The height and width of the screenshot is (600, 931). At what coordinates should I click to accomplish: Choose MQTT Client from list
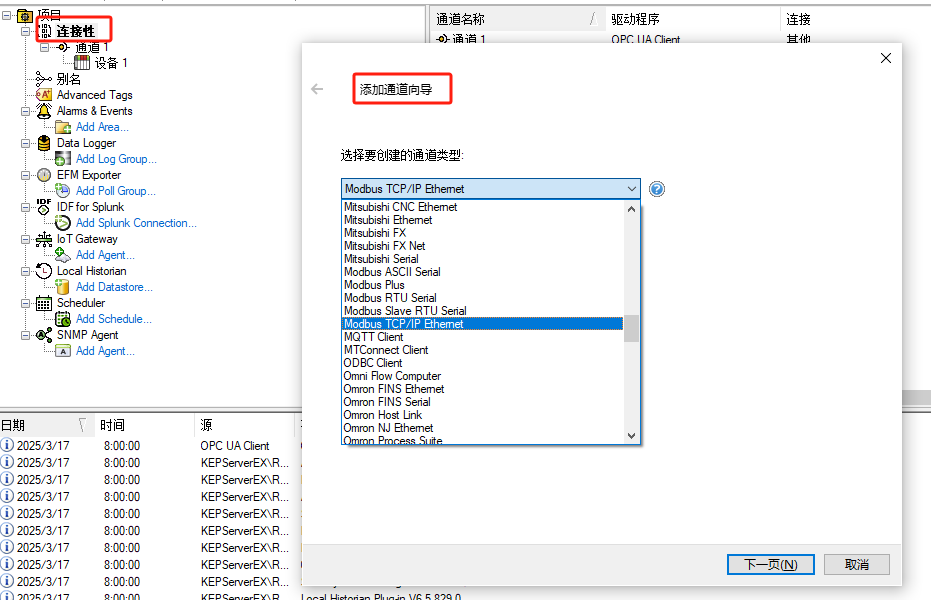click(x=483, y=336)
